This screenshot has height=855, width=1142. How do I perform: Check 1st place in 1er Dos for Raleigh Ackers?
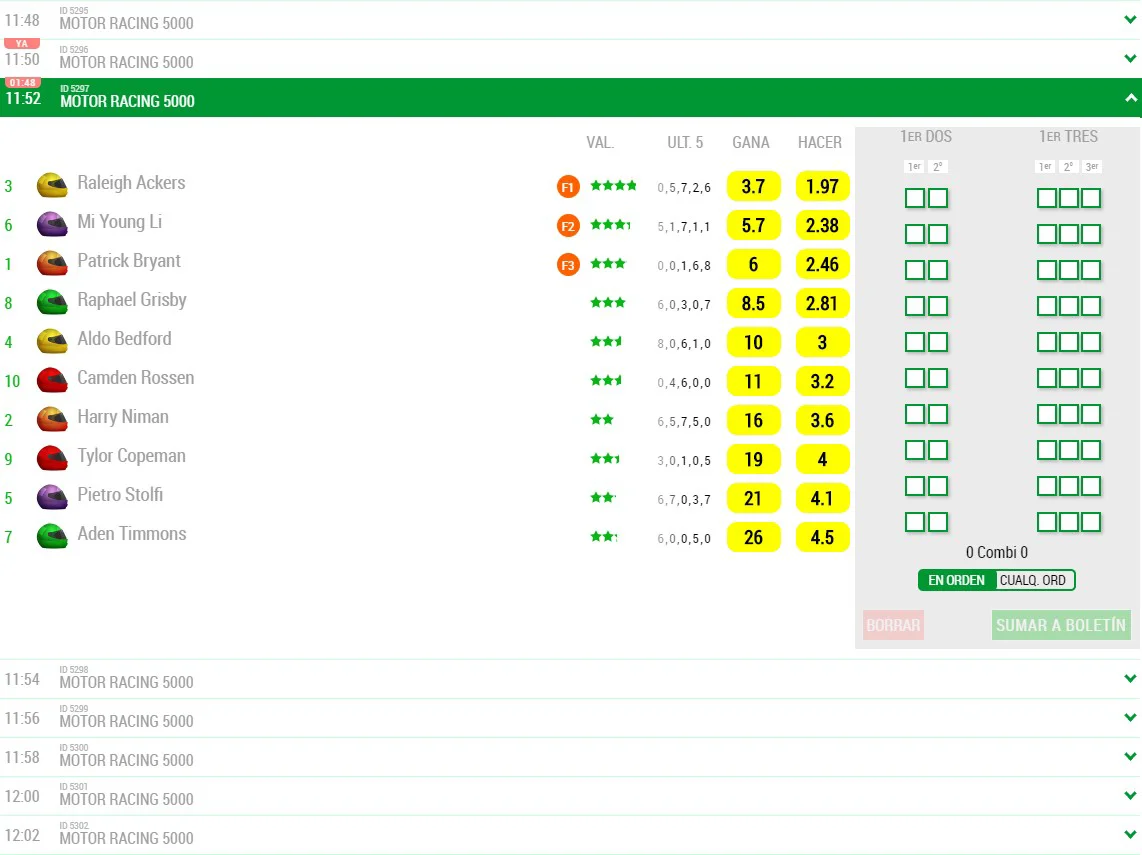(915, 198)
